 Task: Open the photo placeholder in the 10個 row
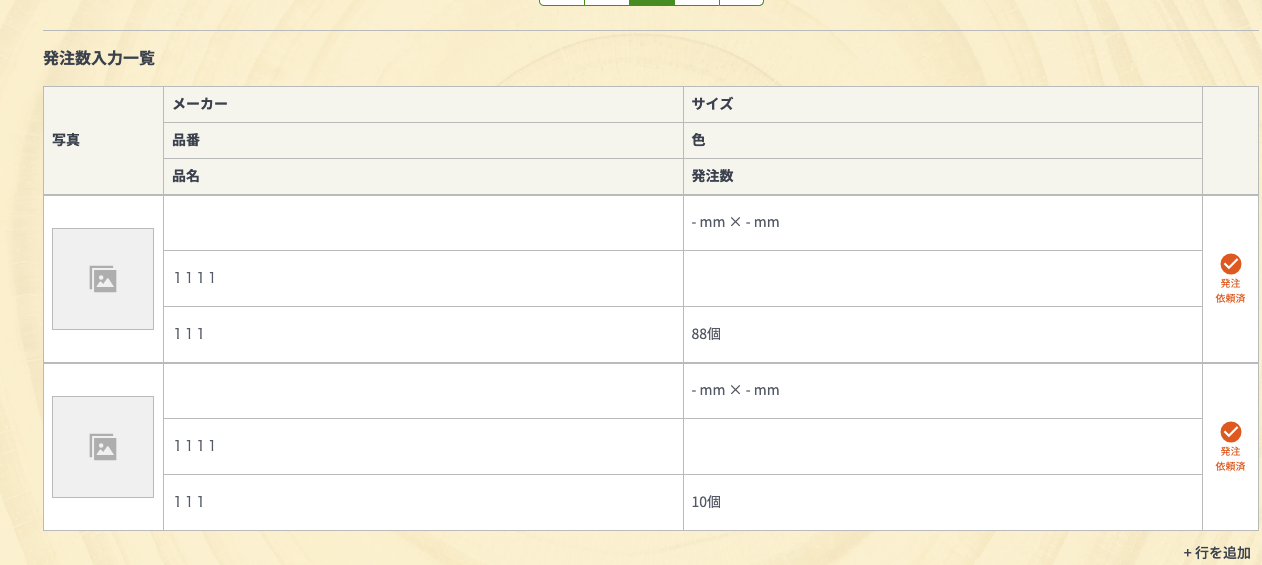click(x=103, y=447)
